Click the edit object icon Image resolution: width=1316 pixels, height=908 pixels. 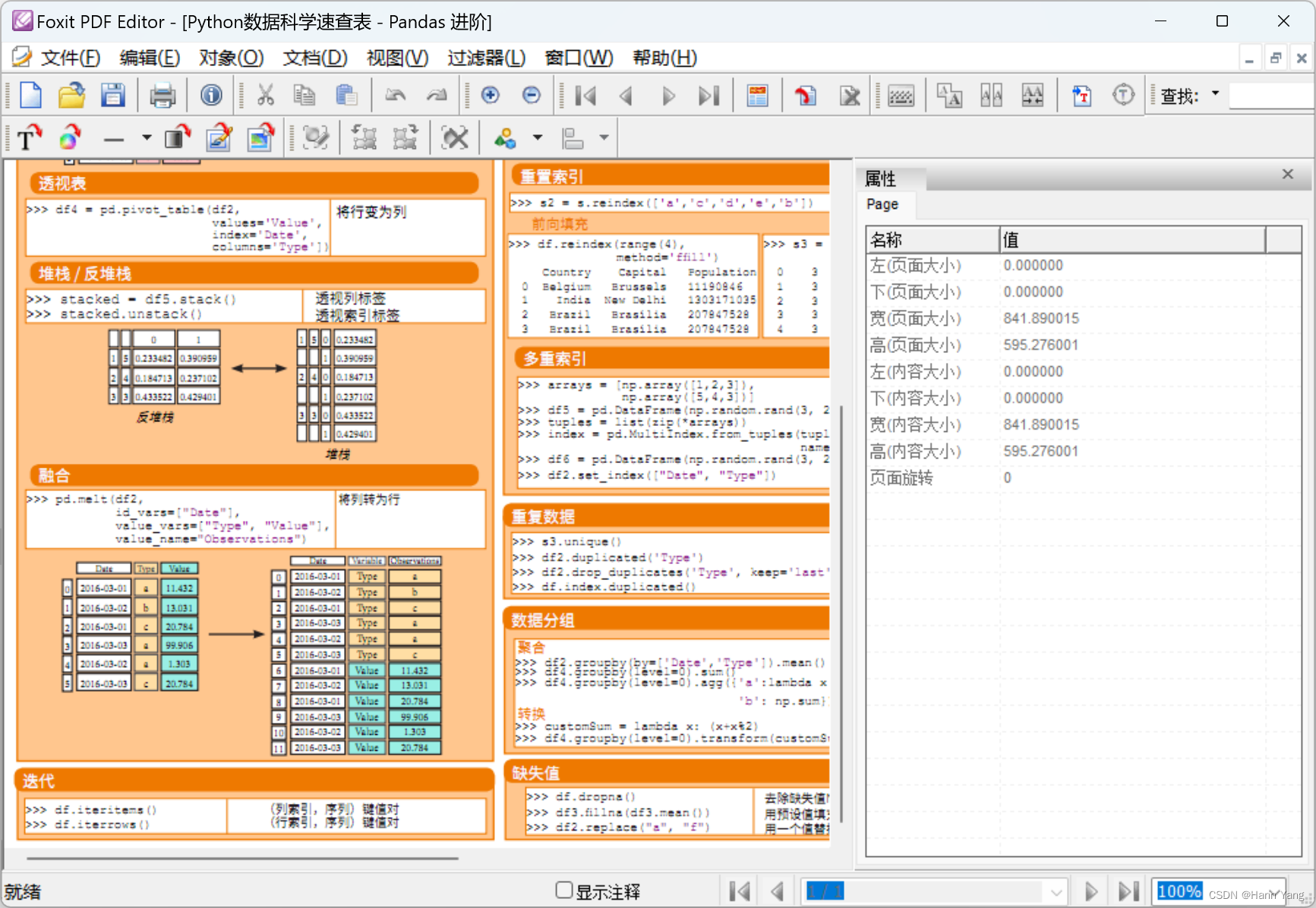[315, 137]
